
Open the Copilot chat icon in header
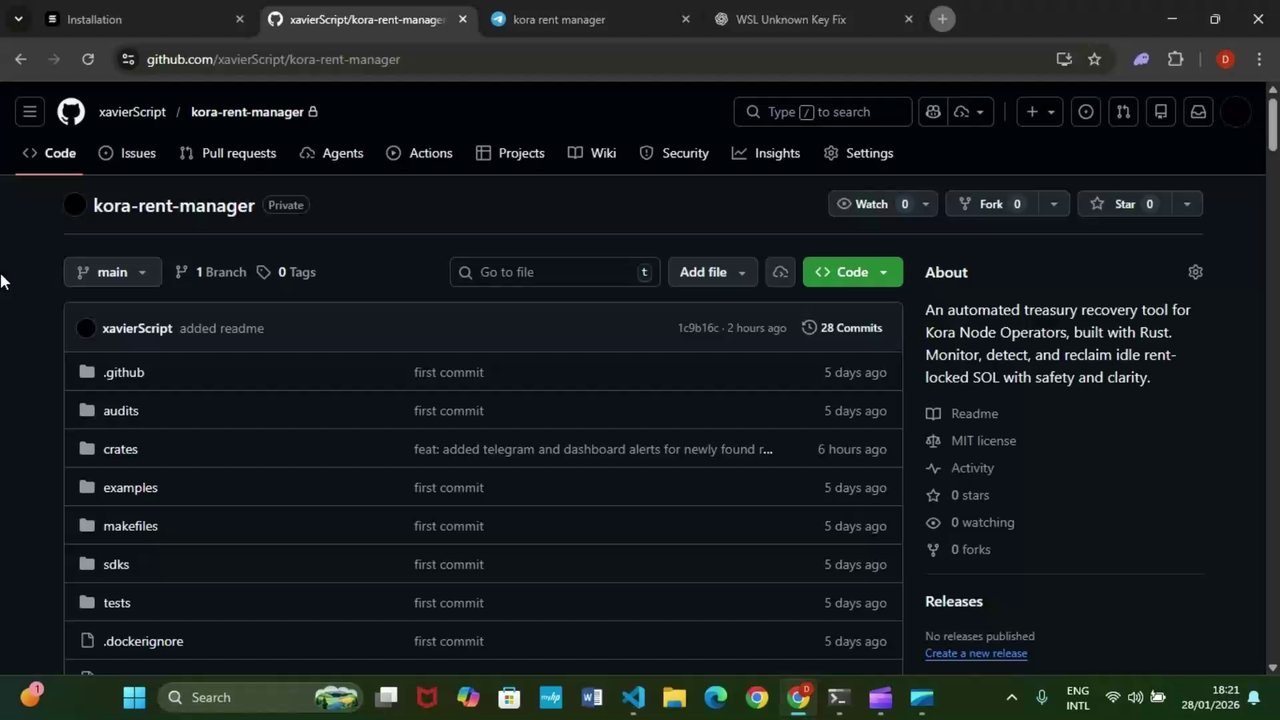933,112
